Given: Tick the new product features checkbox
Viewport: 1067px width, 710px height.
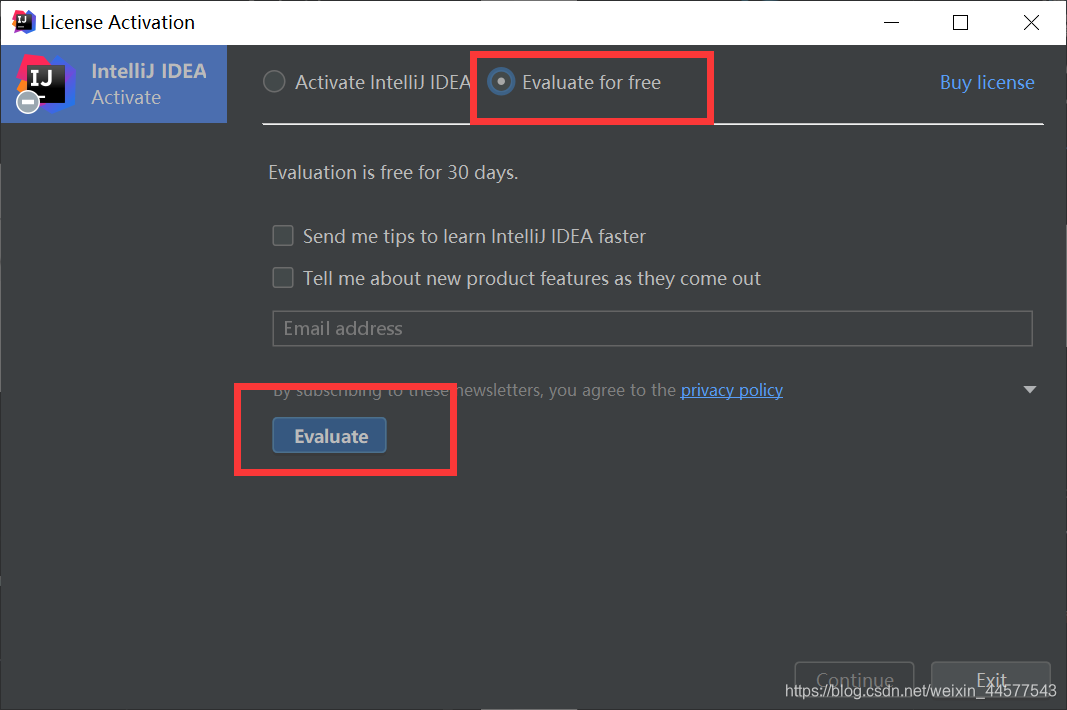Looking at the screenshot, I should click(x=283, y=278).
